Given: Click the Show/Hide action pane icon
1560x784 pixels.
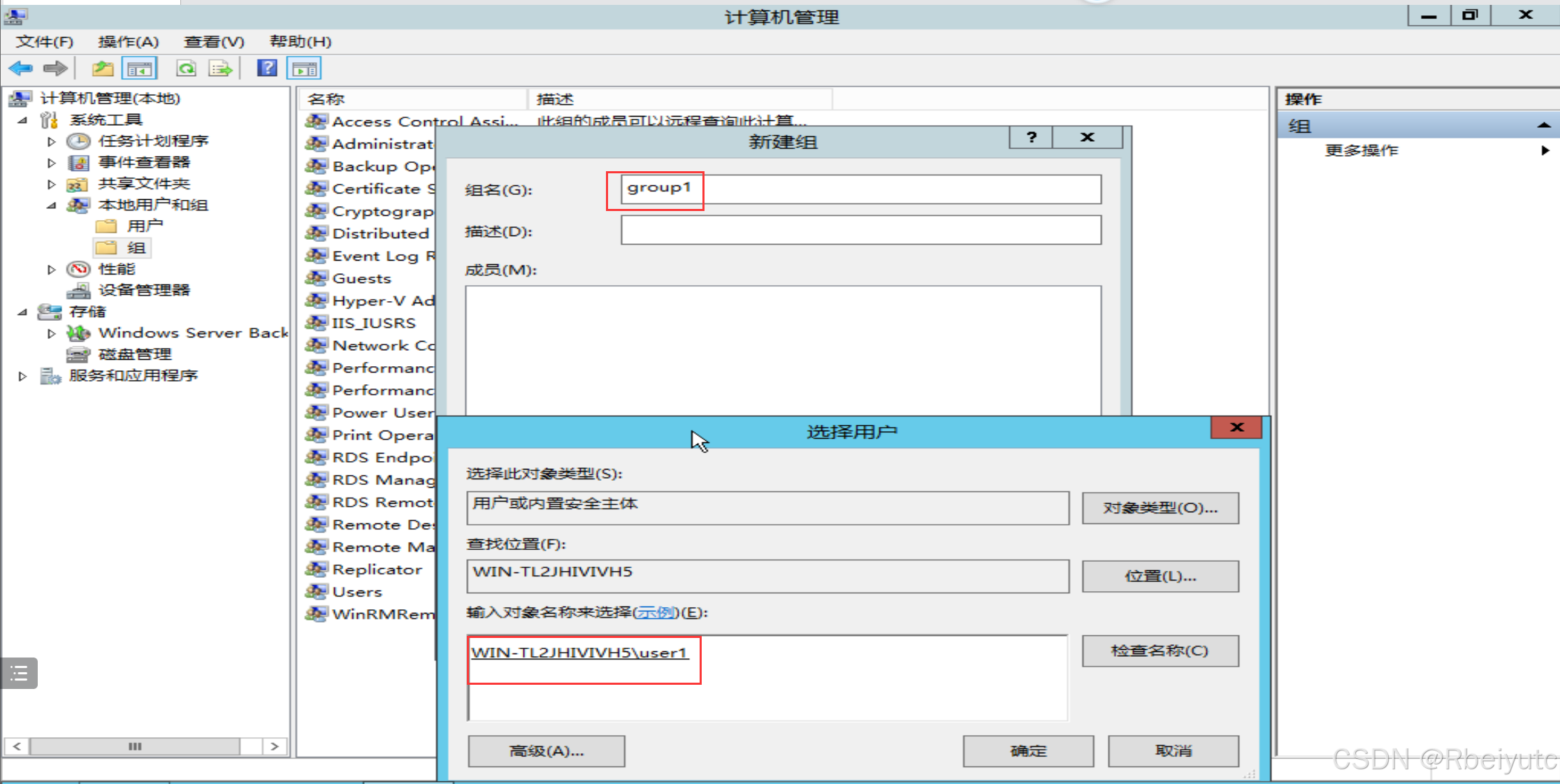Looking at the screenshot, I should point(304,68).
